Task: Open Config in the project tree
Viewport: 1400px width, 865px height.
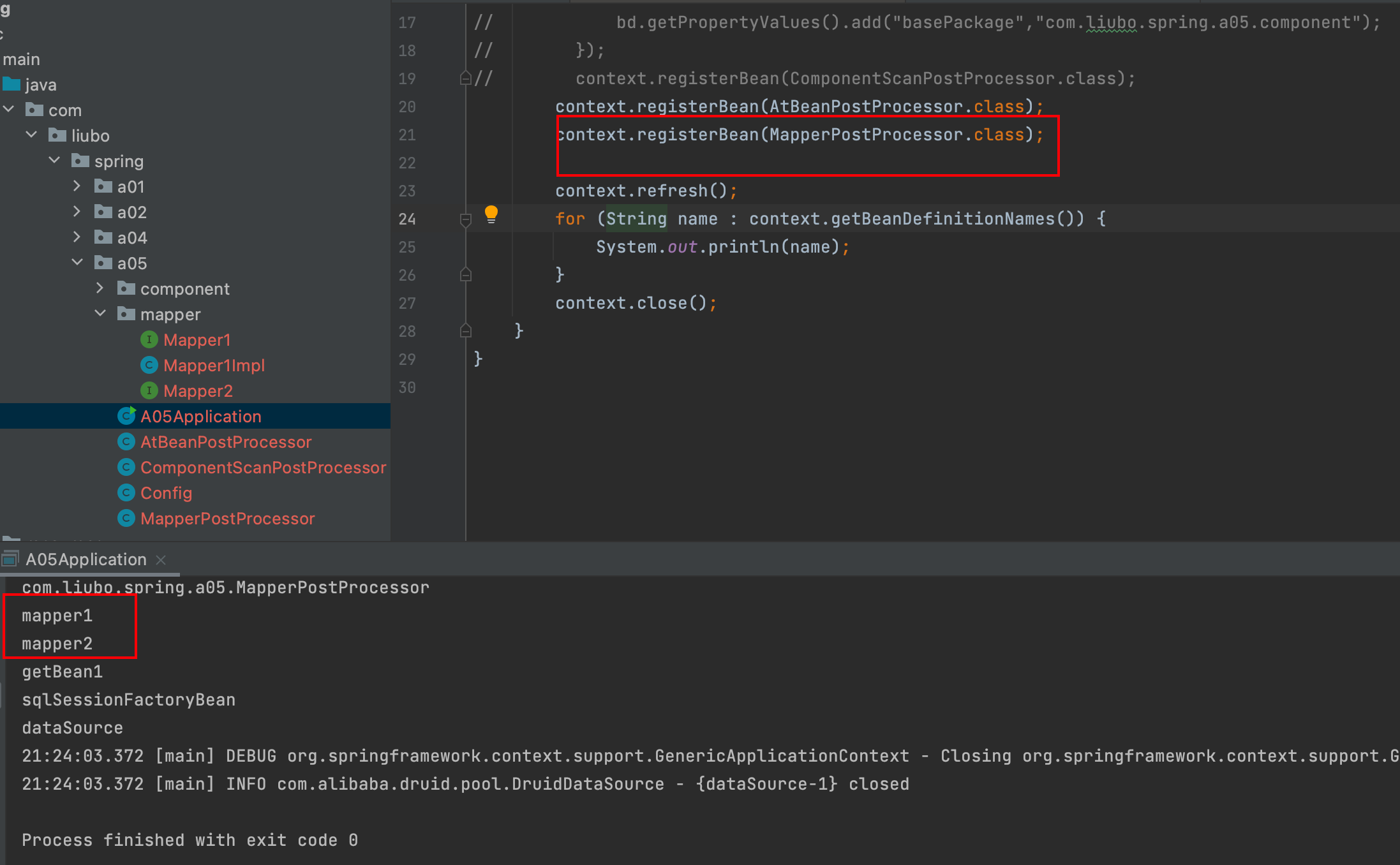Action: [166, 493]
